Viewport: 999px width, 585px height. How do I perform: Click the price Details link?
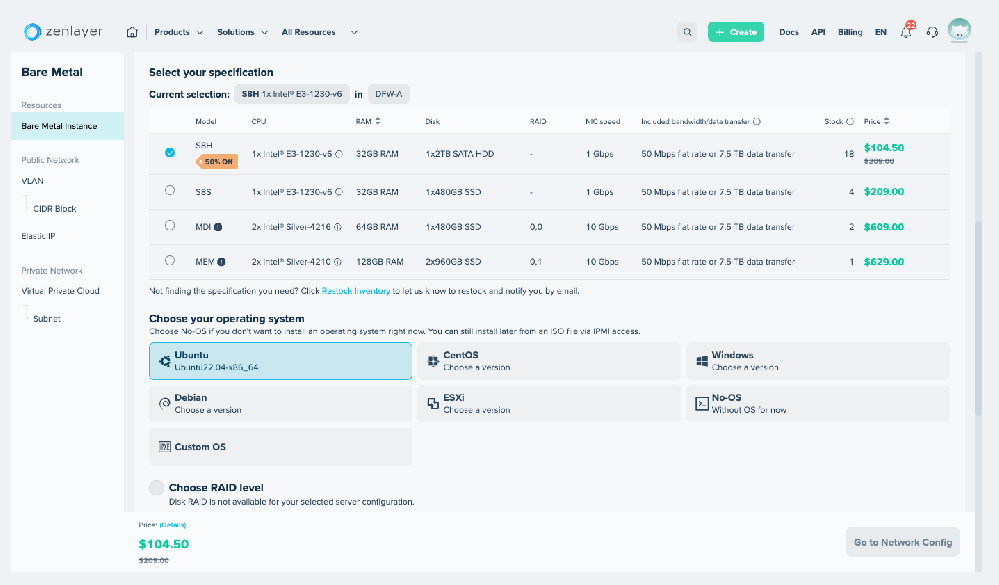[x=173, y=525]
